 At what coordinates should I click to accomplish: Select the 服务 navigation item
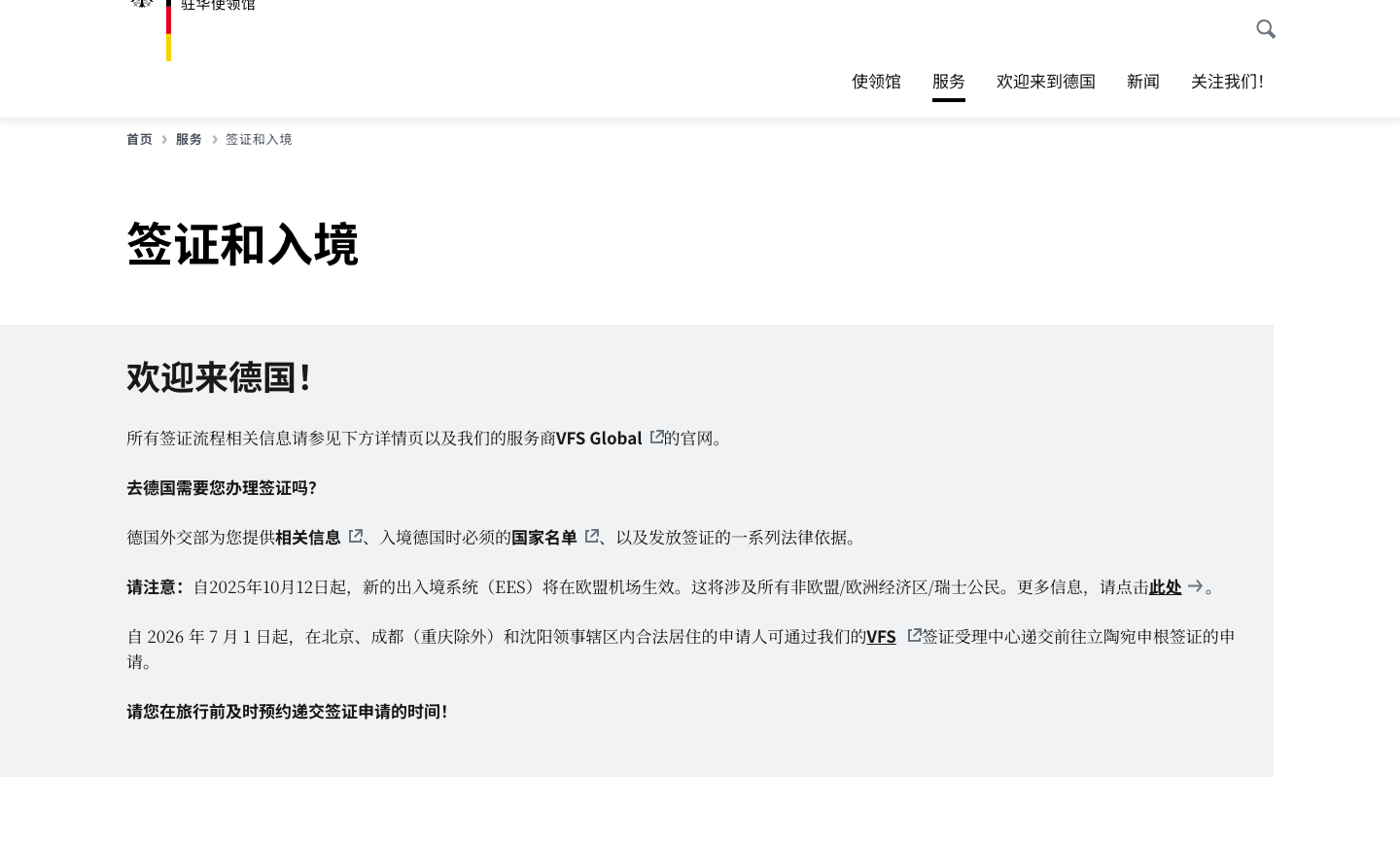(949, 82)
